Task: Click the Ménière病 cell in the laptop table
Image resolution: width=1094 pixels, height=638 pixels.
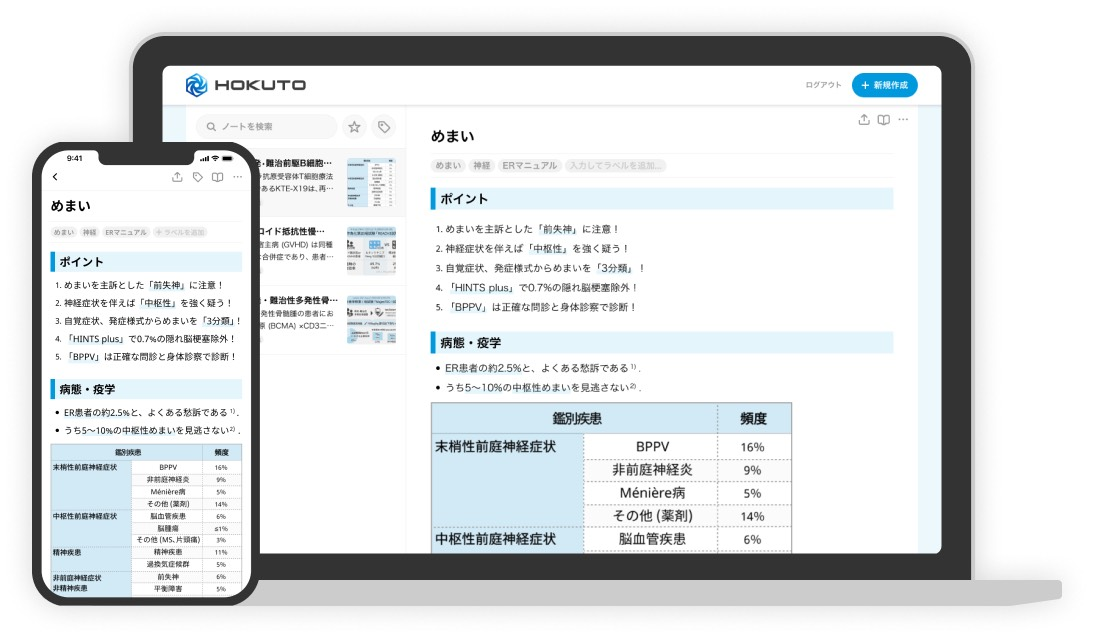Action: [x=651, y=493]
